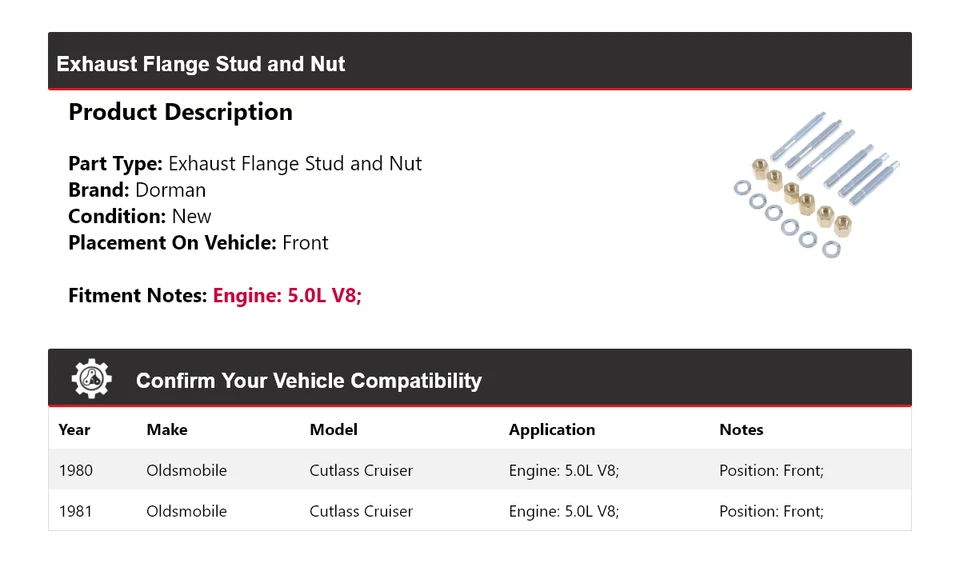Click Position: Front in the 1981 row

coord(771,511)
